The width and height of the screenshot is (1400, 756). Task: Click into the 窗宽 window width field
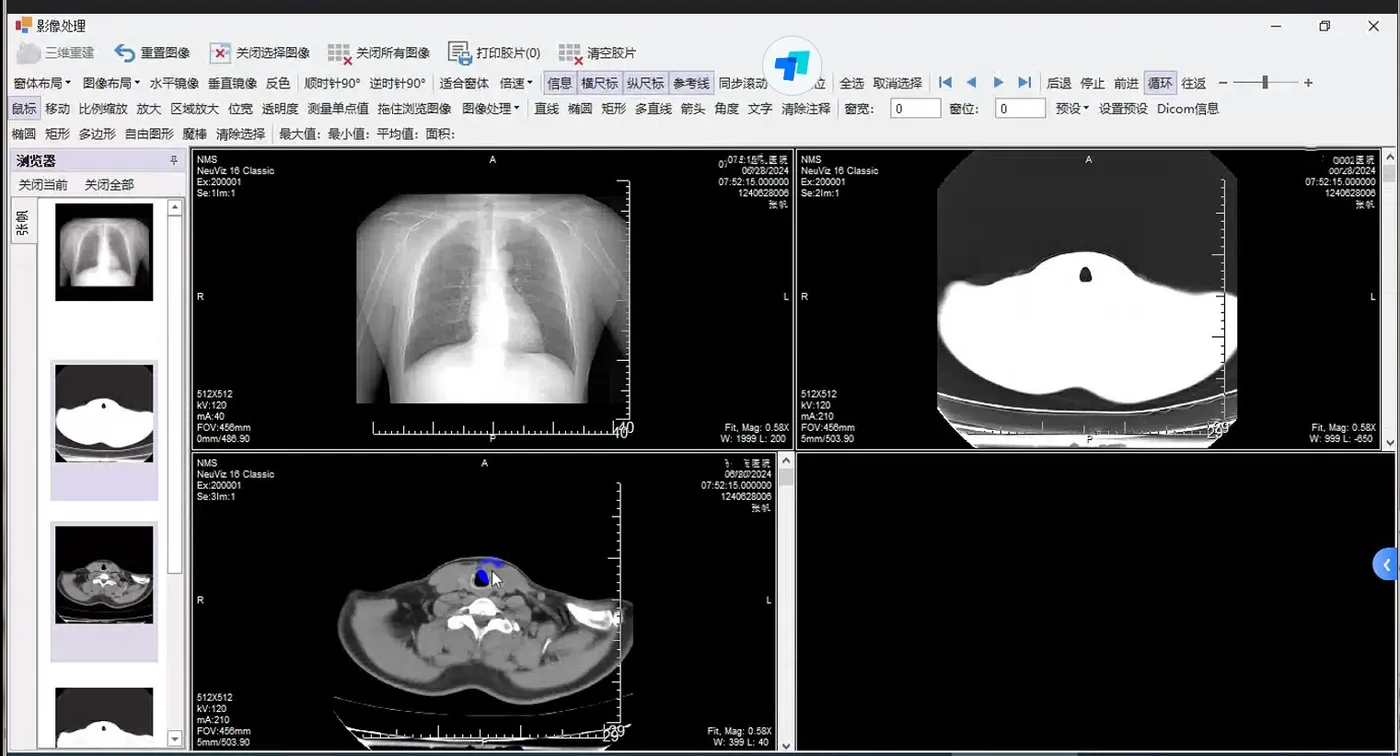click(915, 108)
